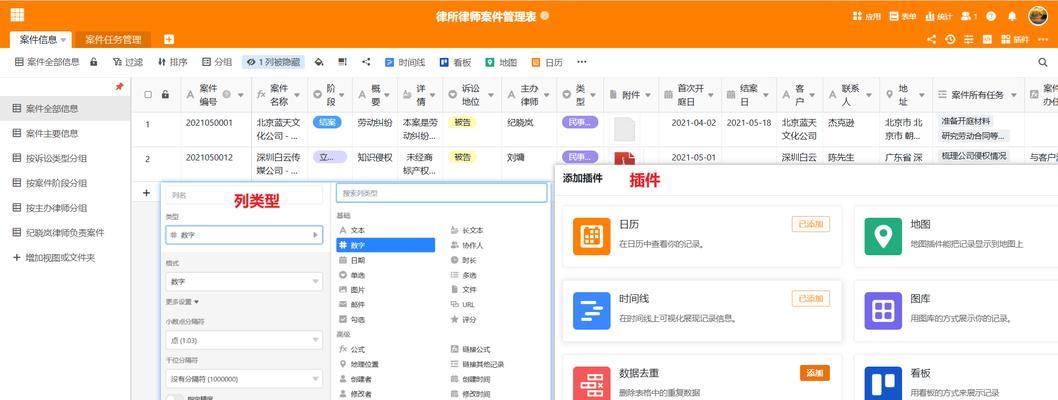Click the 搜索列类型 search field

pyautogui.click(x=441, y=193)
